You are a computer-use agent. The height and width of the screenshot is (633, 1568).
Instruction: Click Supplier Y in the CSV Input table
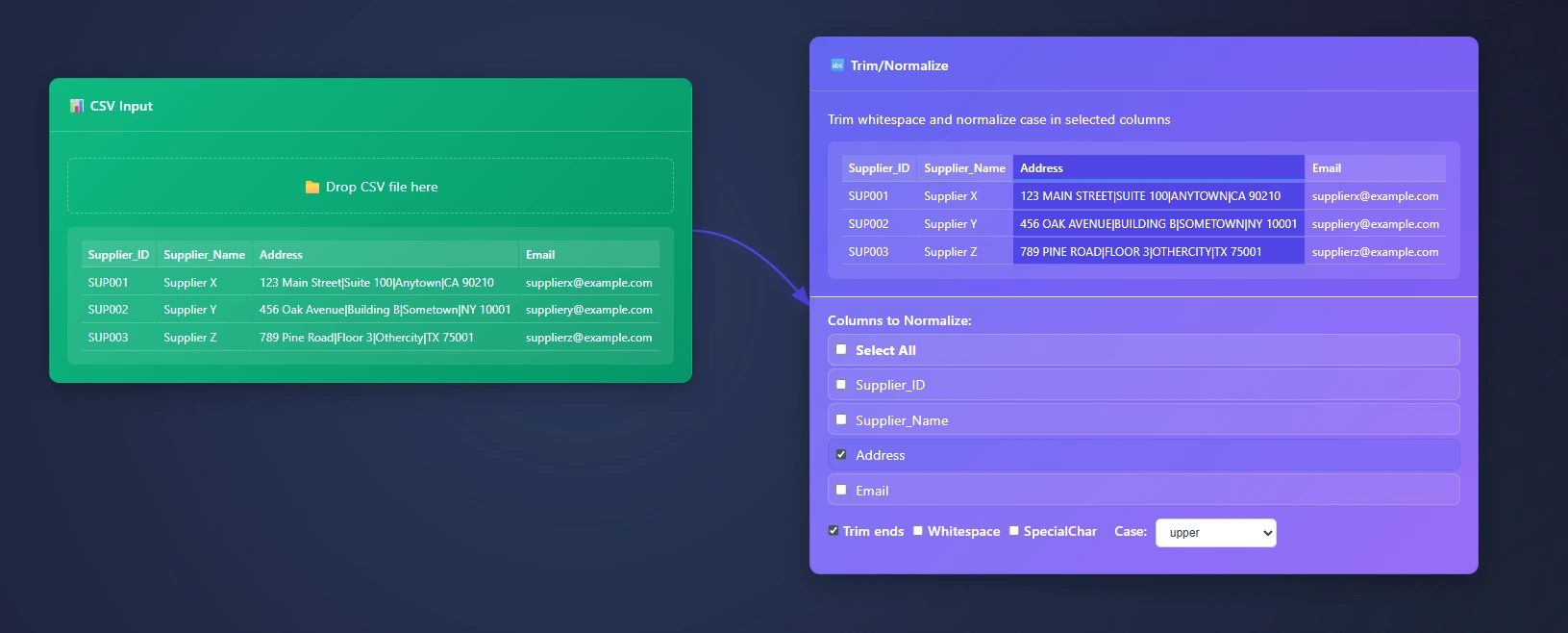tap(204, 310)
